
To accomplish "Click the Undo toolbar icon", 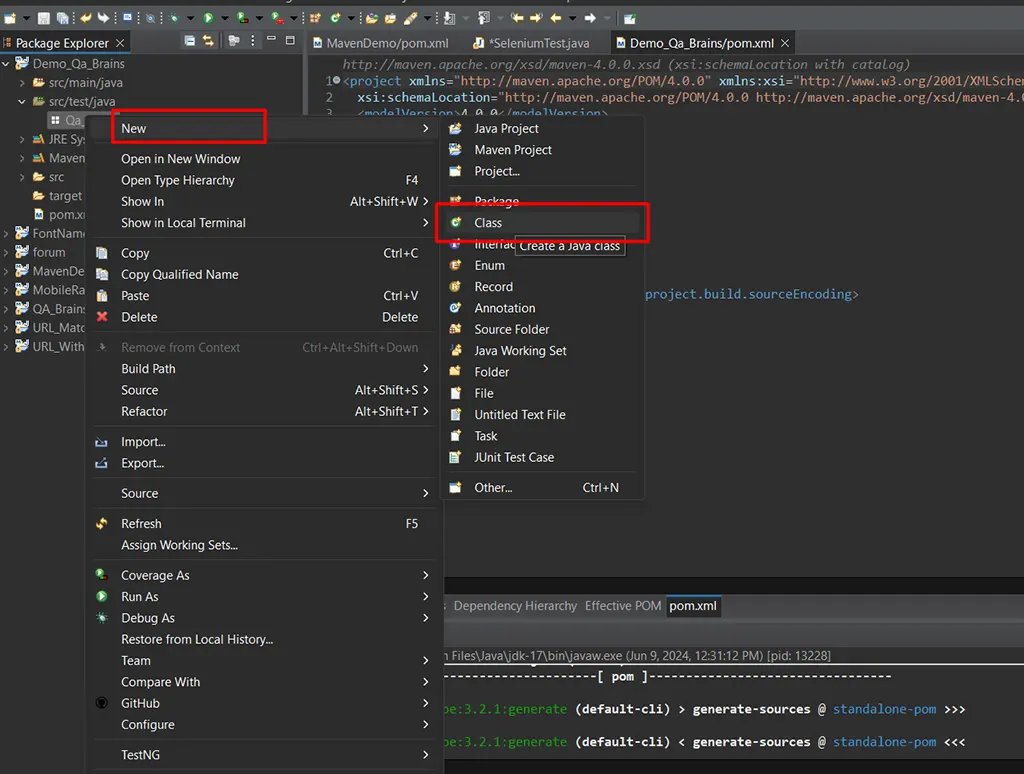I will tap(85, 17).
